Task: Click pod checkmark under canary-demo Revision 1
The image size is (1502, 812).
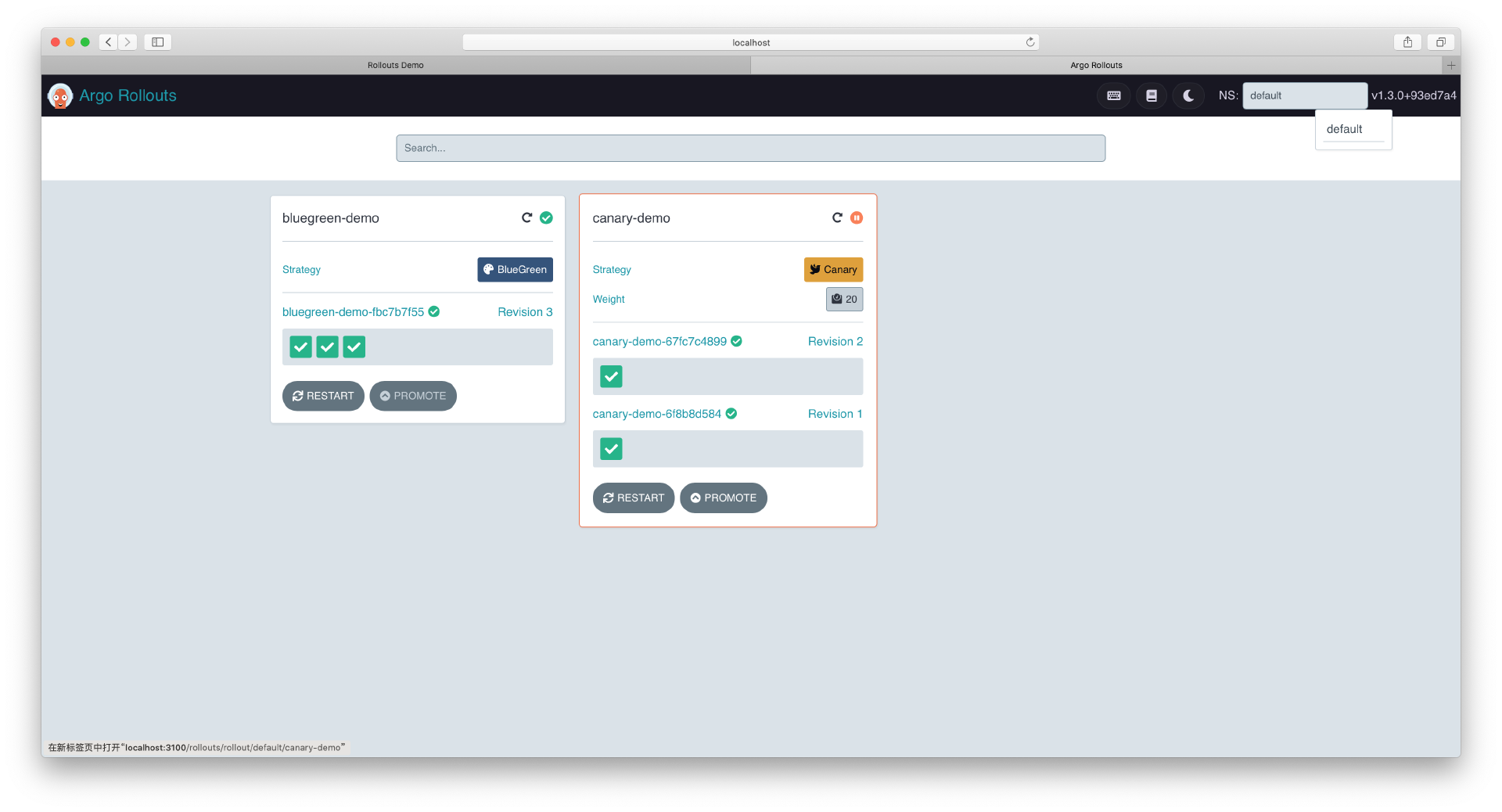Action: point(611,449)
